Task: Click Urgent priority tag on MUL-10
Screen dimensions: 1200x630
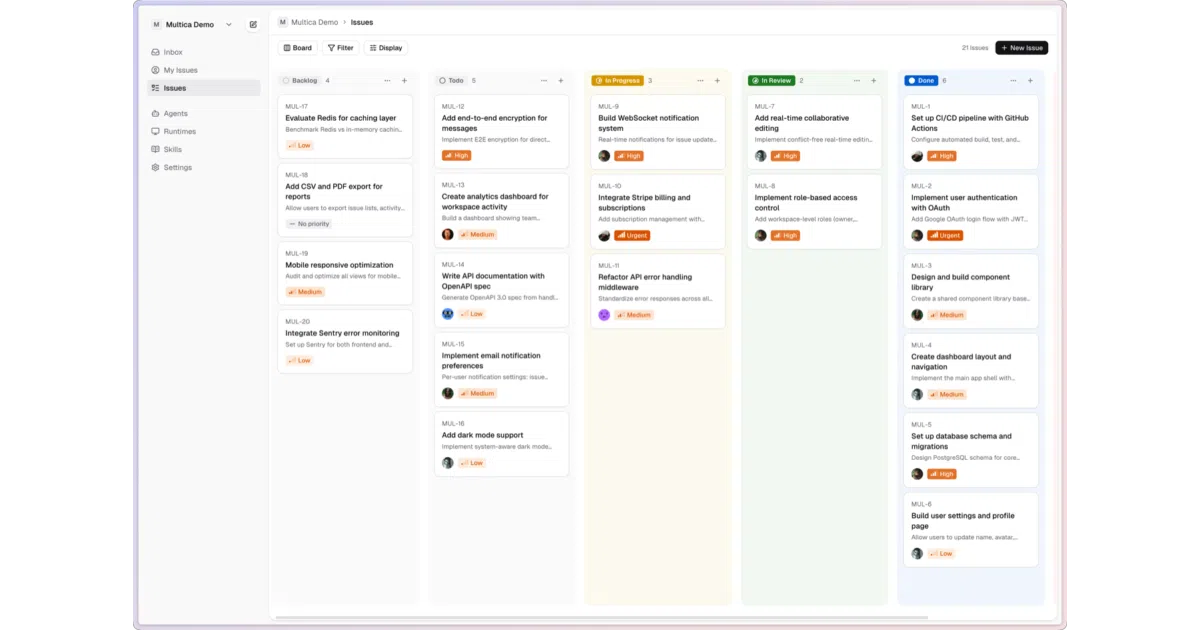Action: coord(632,235)
